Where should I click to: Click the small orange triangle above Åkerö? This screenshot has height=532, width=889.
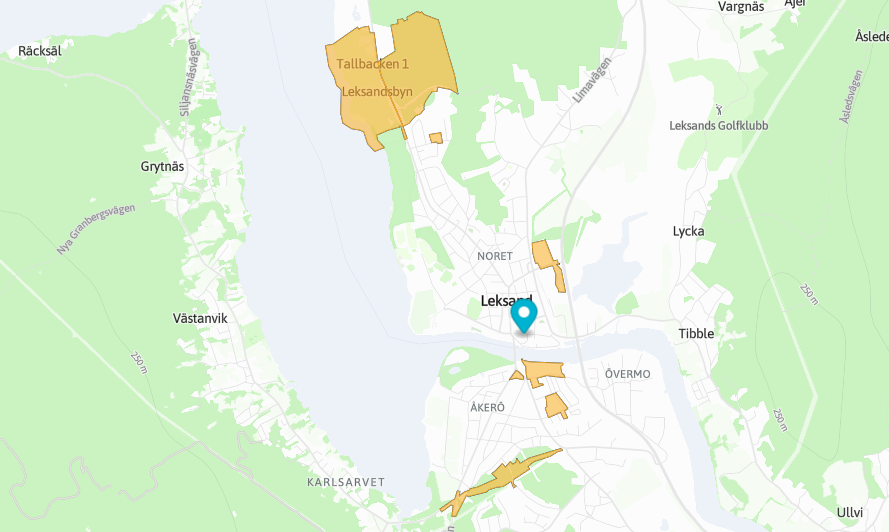pos(517,375)
